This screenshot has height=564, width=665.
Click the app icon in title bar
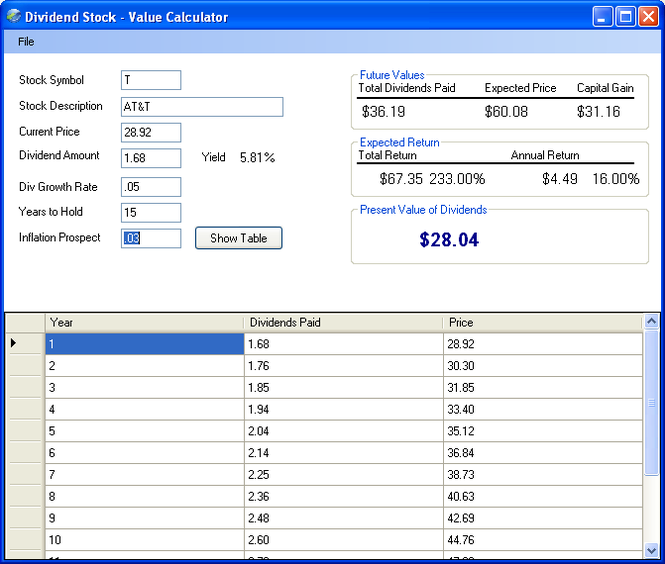click(x=13, y=16)
